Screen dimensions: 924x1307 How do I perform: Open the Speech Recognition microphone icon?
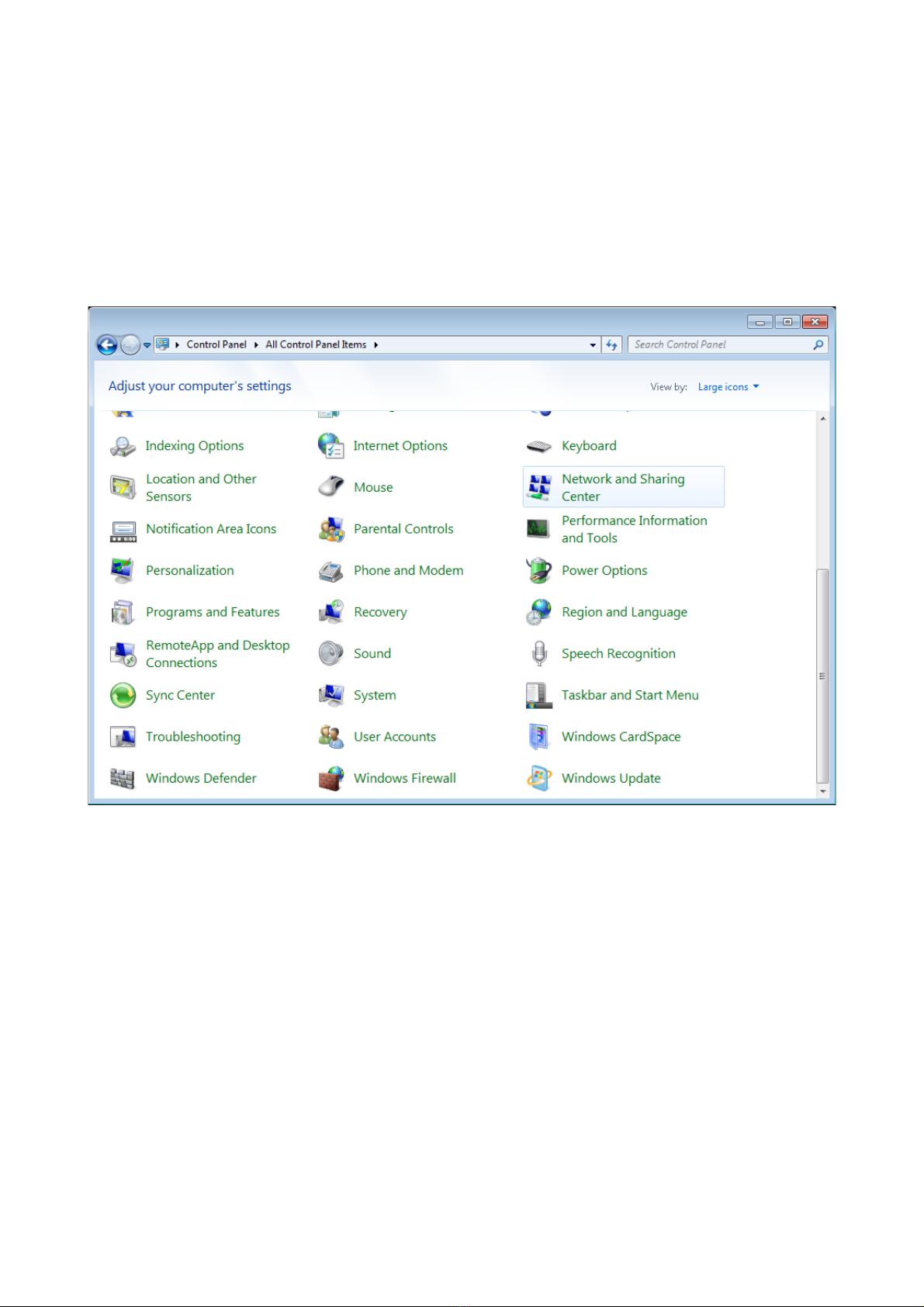coord(539,654)
